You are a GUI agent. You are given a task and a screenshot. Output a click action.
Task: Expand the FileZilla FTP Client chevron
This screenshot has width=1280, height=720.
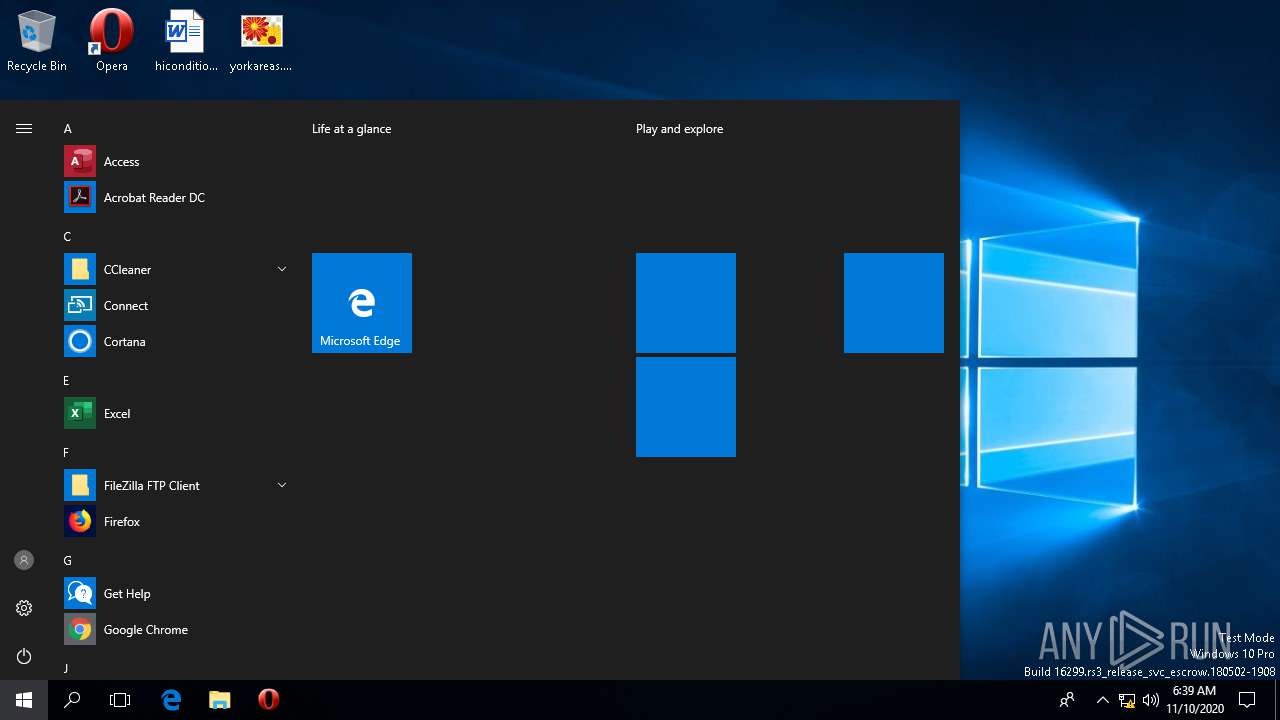point(281,485)
